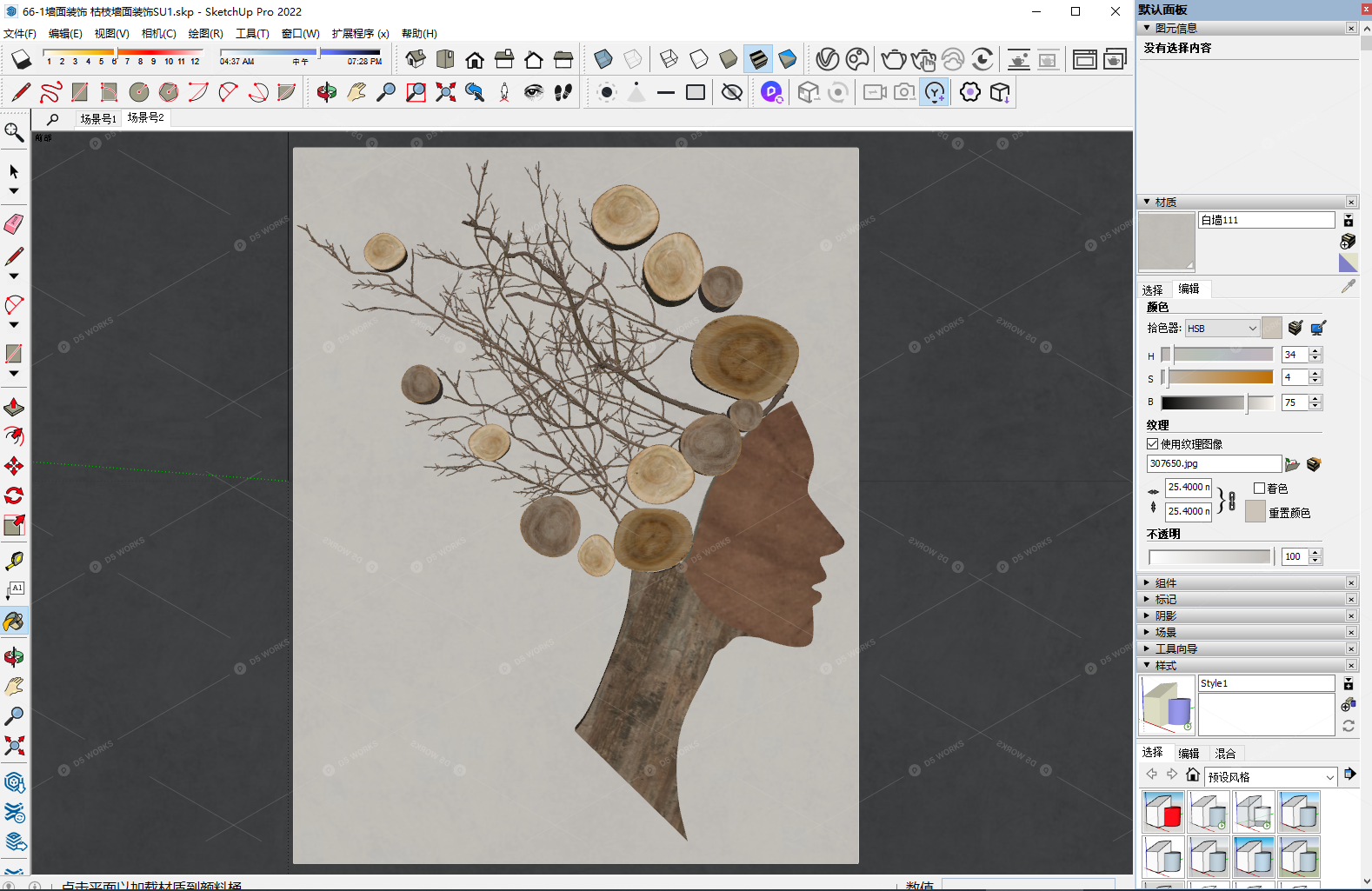Enable the 着色 colorize checkbox
Screen dimensions: 1372x891
click(x=1259, y=489)
